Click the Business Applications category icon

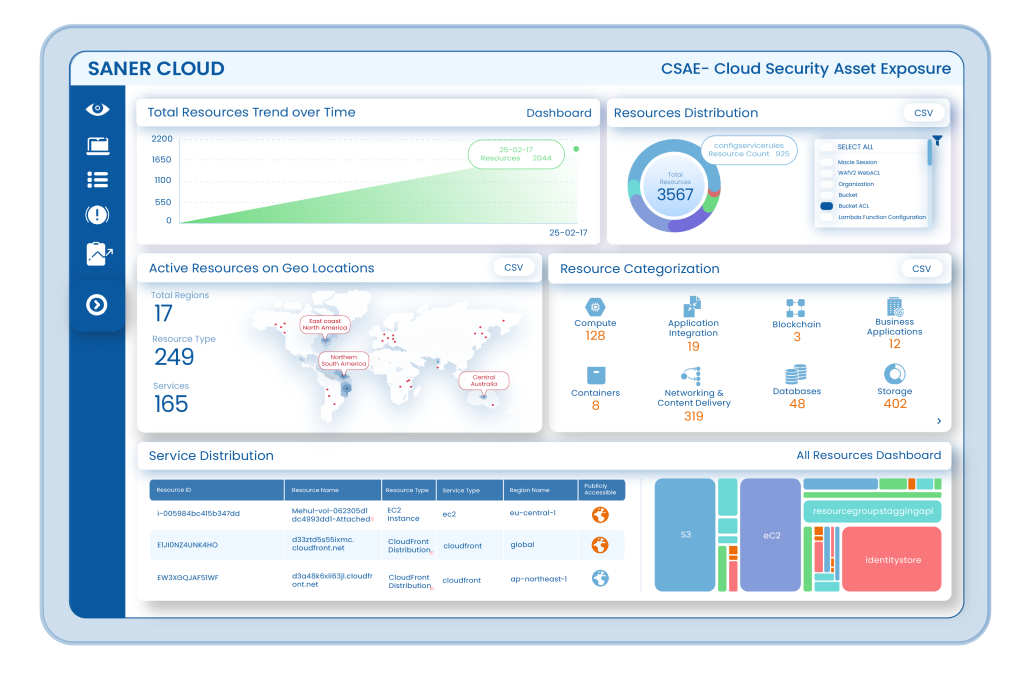895,306
